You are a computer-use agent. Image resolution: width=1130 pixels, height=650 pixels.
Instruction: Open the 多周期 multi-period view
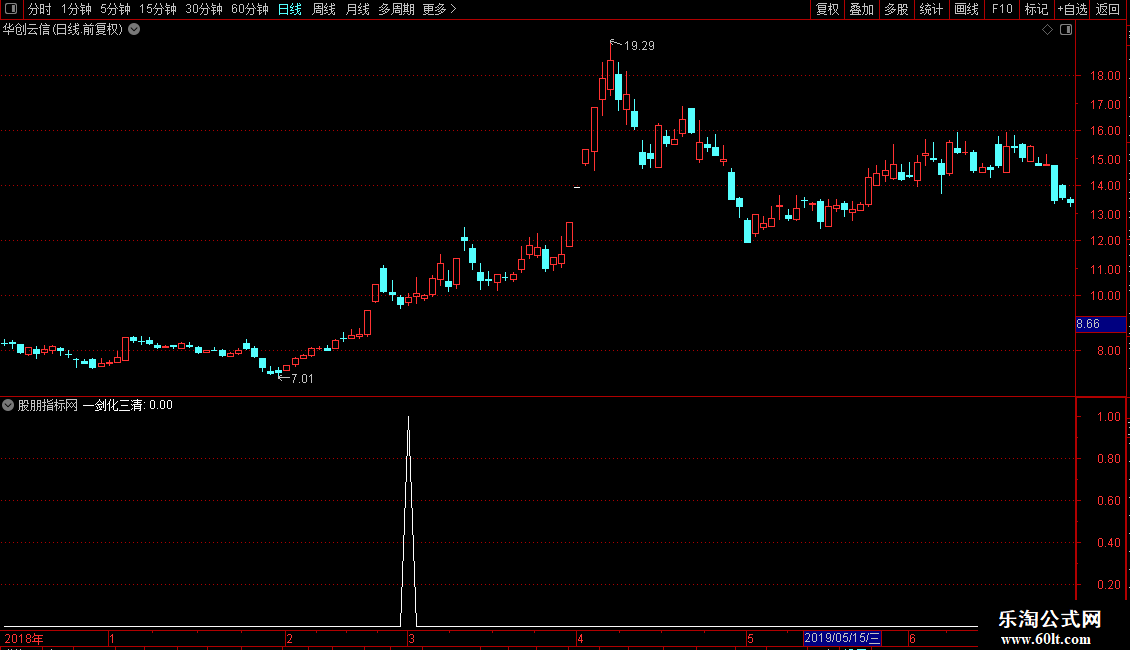tap(396, 9)
